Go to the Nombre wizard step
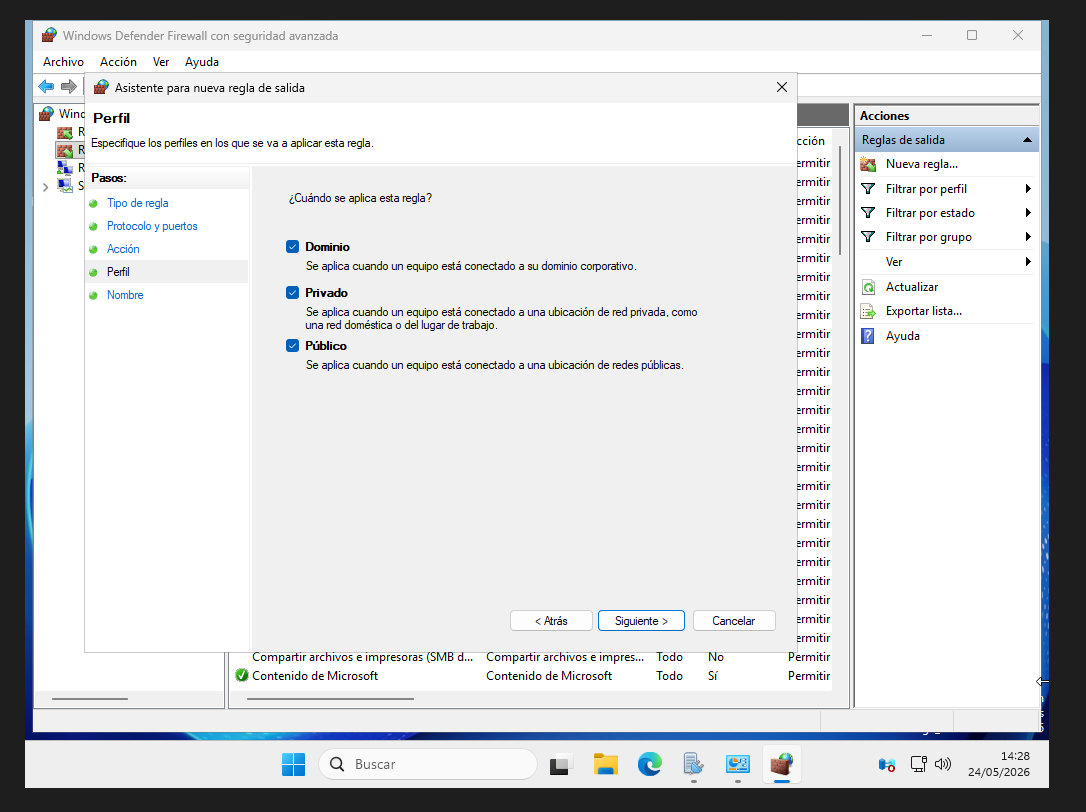 point(125,295)
